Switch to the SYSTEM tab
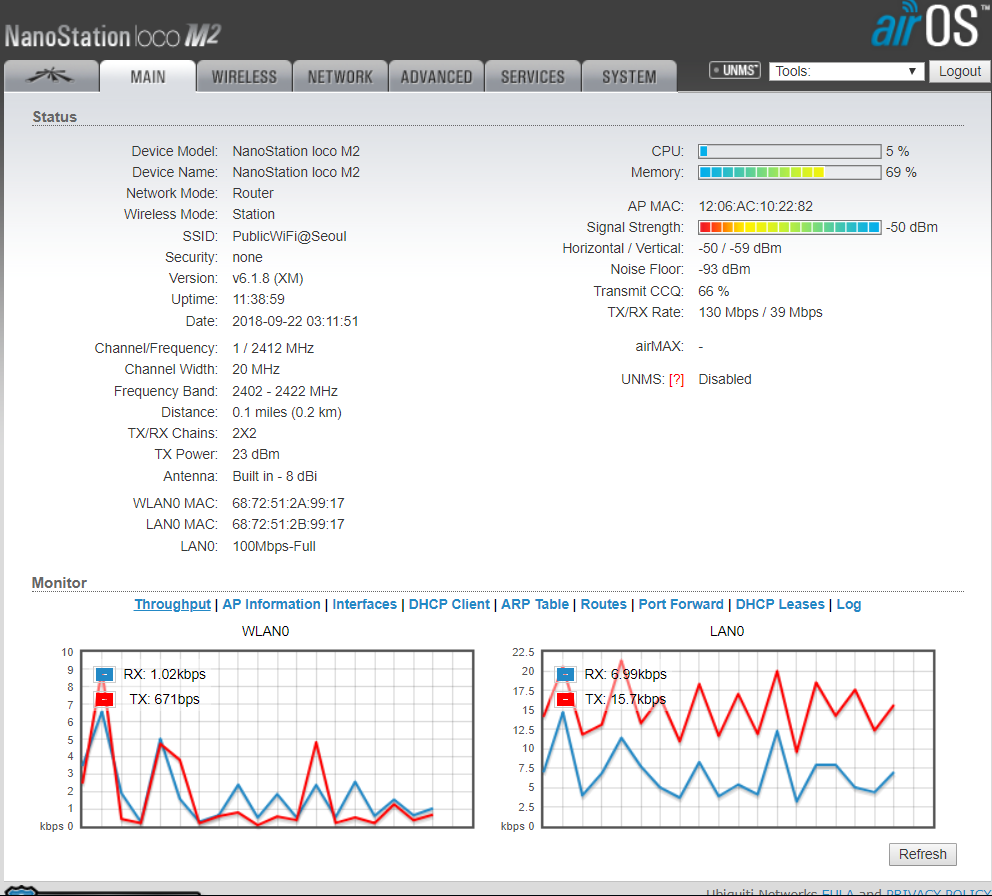The image size is (992, 896). point(629,77)
